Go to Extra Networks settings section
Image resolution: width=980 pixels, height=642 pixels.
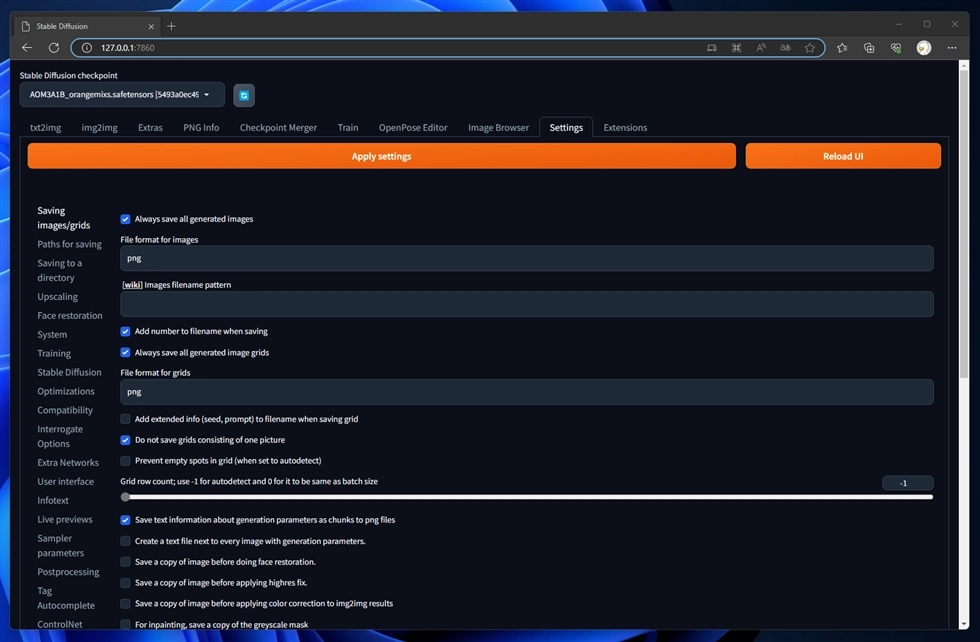(68, 463)
